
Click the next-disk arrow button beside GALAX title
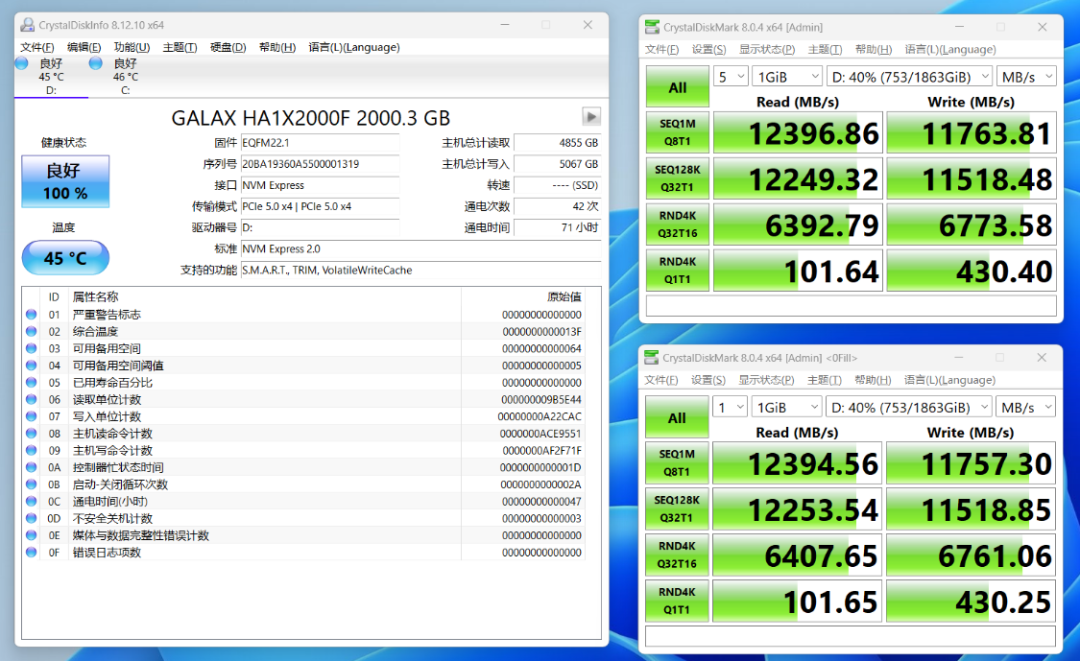tap(591, 116)
